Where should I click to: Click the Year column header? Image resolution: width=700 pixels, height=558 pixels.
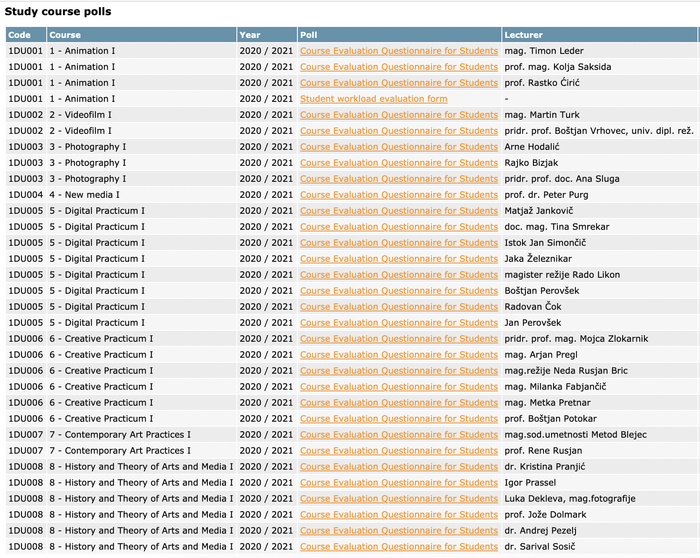267,35
